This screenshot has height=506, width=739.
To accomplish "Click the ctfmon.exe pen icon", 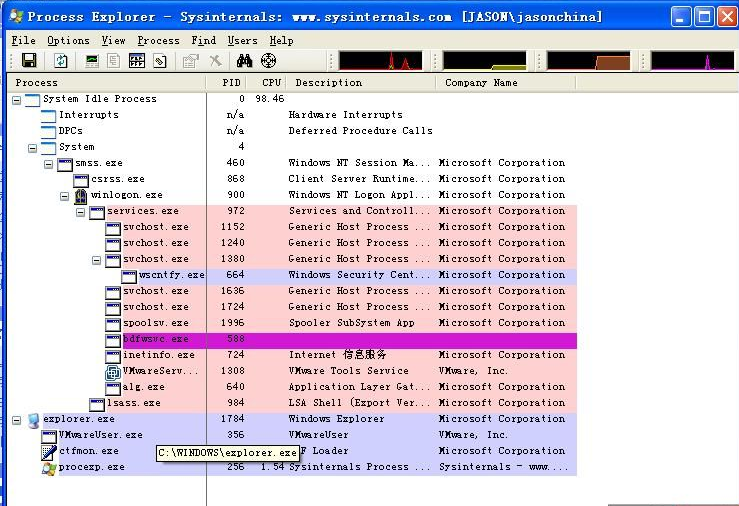I will pyautogui.click(x=49, y=452).
